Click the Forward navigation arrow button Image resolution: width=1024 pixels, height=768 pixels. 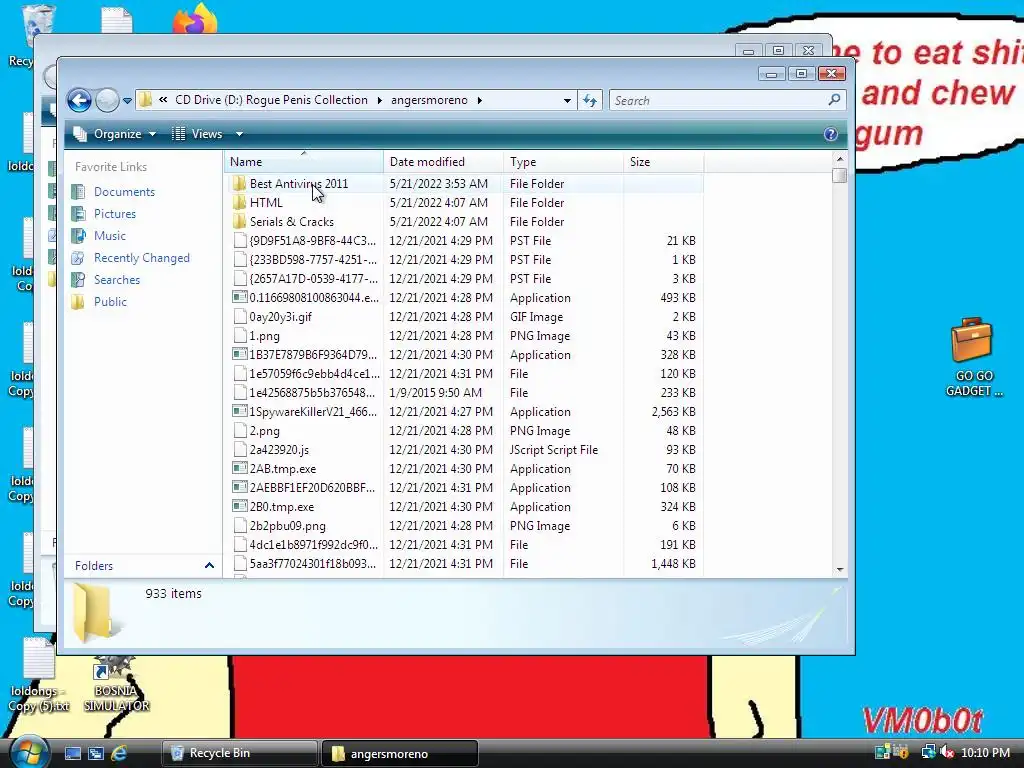coord(107,101)
